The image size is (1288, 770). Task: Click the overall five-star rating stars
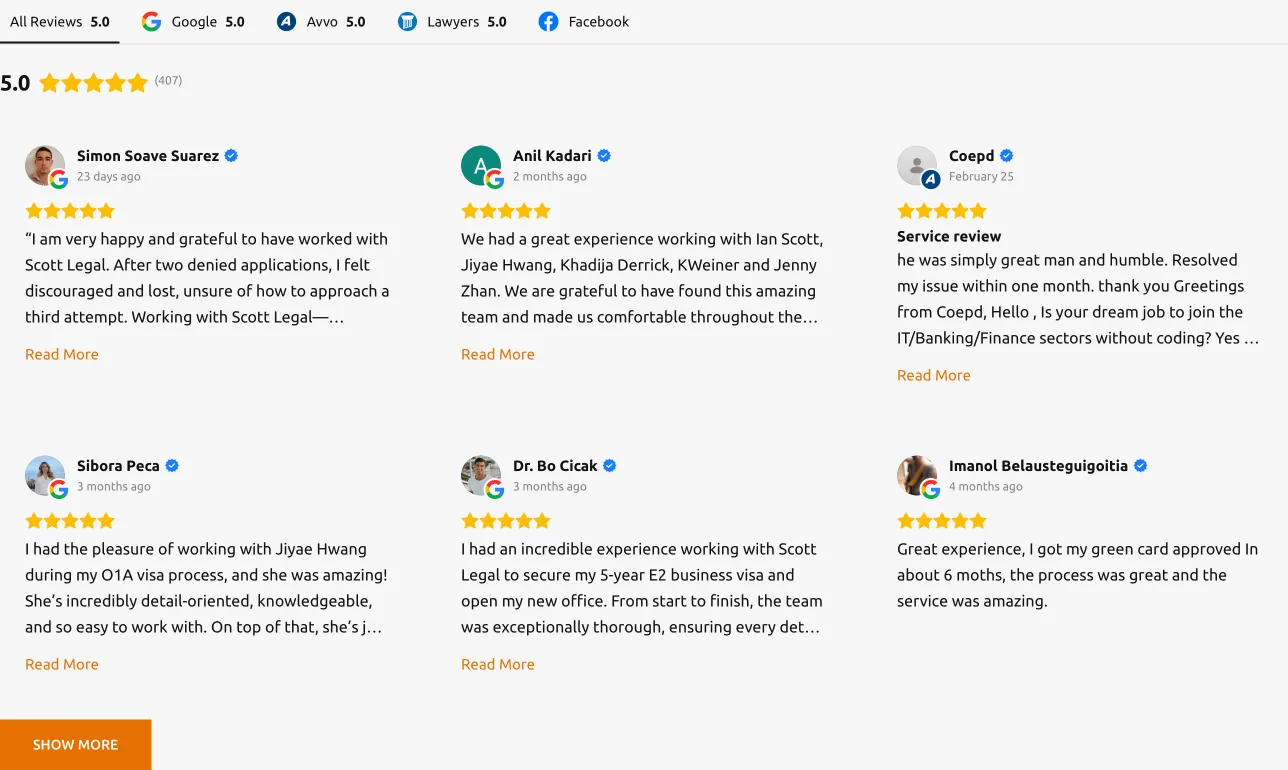93,83
